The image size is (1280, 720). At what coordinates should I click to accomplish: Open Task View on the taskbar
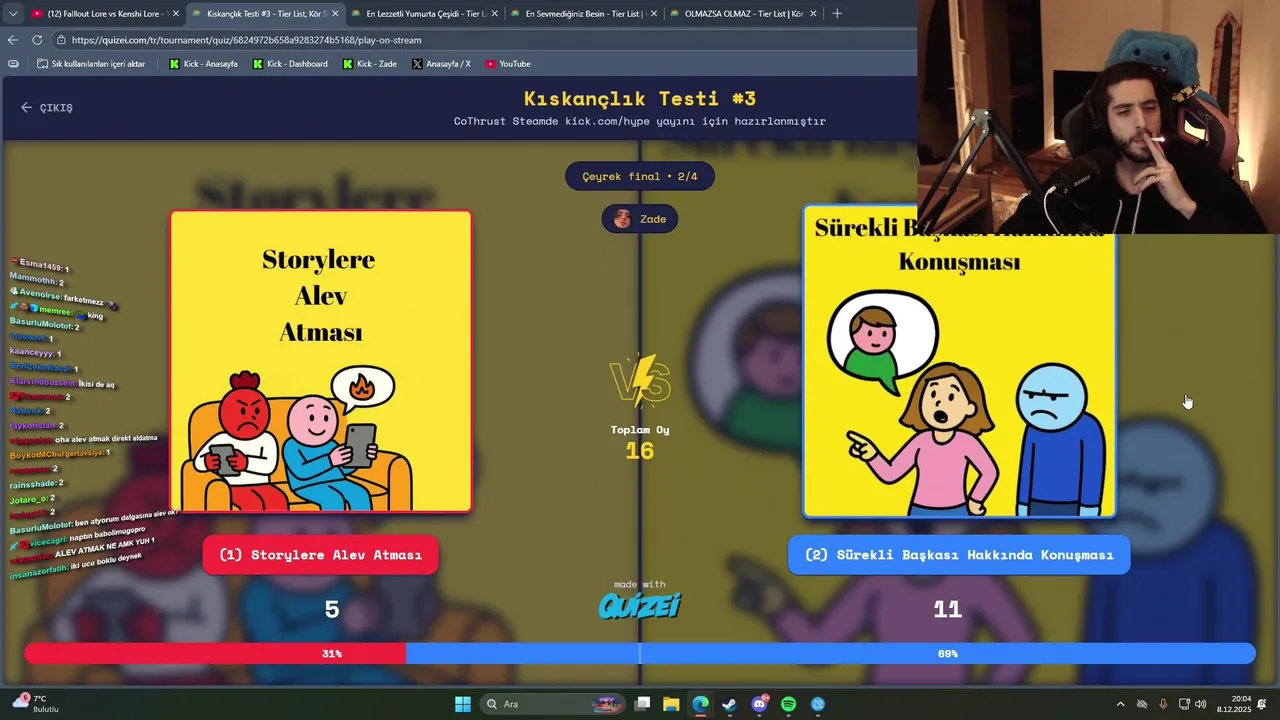642,704
